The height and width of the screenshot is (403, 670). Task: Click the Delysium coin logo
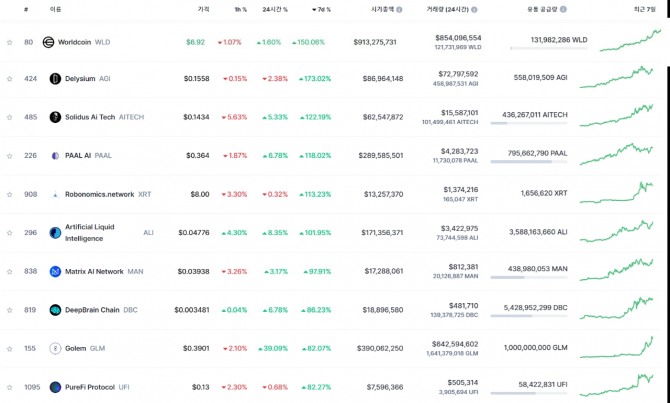[55, 78]
